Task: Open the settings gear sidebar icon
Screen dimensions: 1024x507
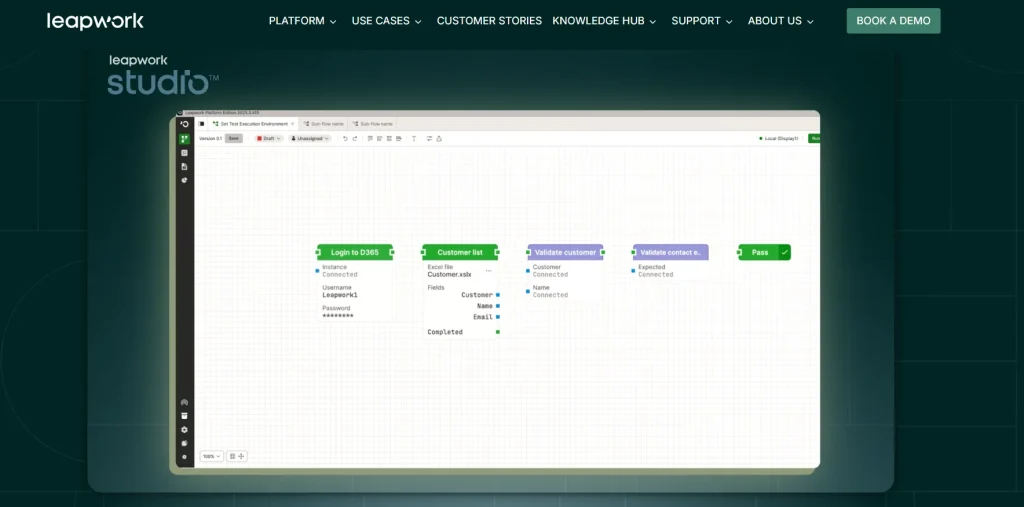Action: tap(184, 430)
